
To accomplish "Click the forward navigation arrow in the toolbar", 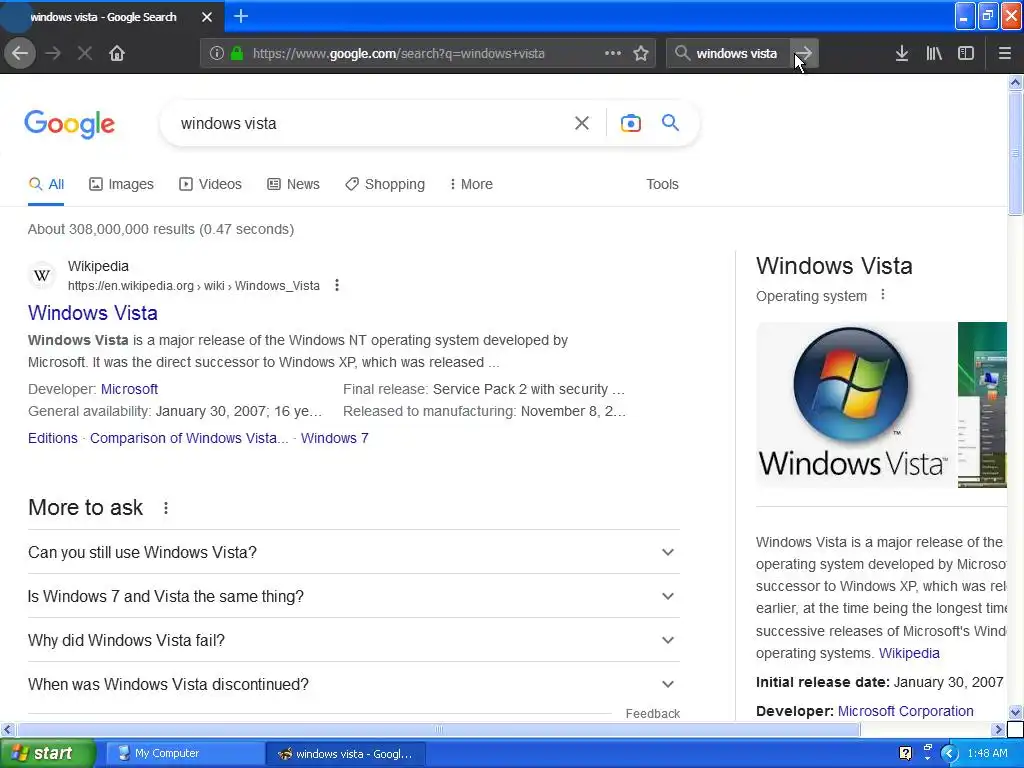I will coord(53,54).
